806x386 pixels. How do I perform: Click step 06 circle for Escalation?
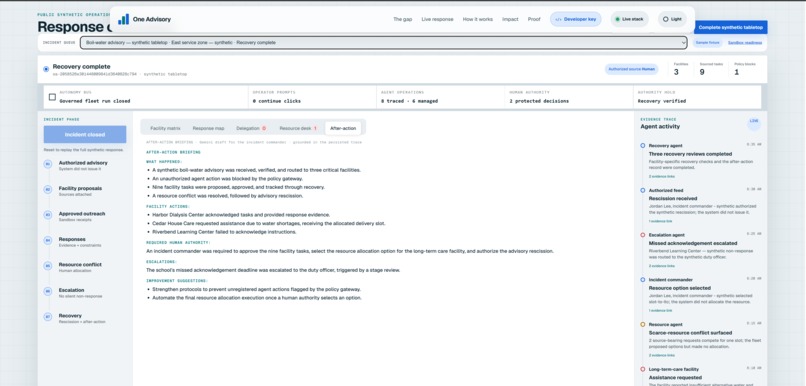(48, 291)
